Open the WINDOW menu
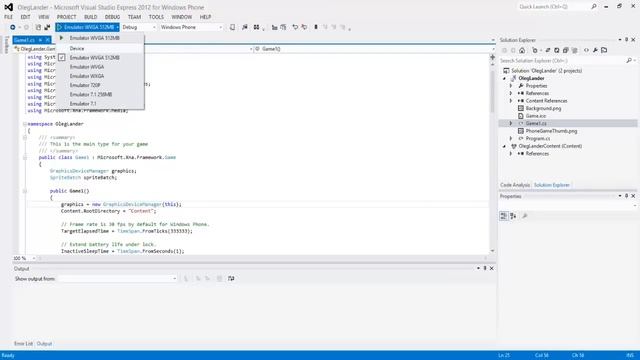Viewport: 640px width, 360px height. [182, 17]
